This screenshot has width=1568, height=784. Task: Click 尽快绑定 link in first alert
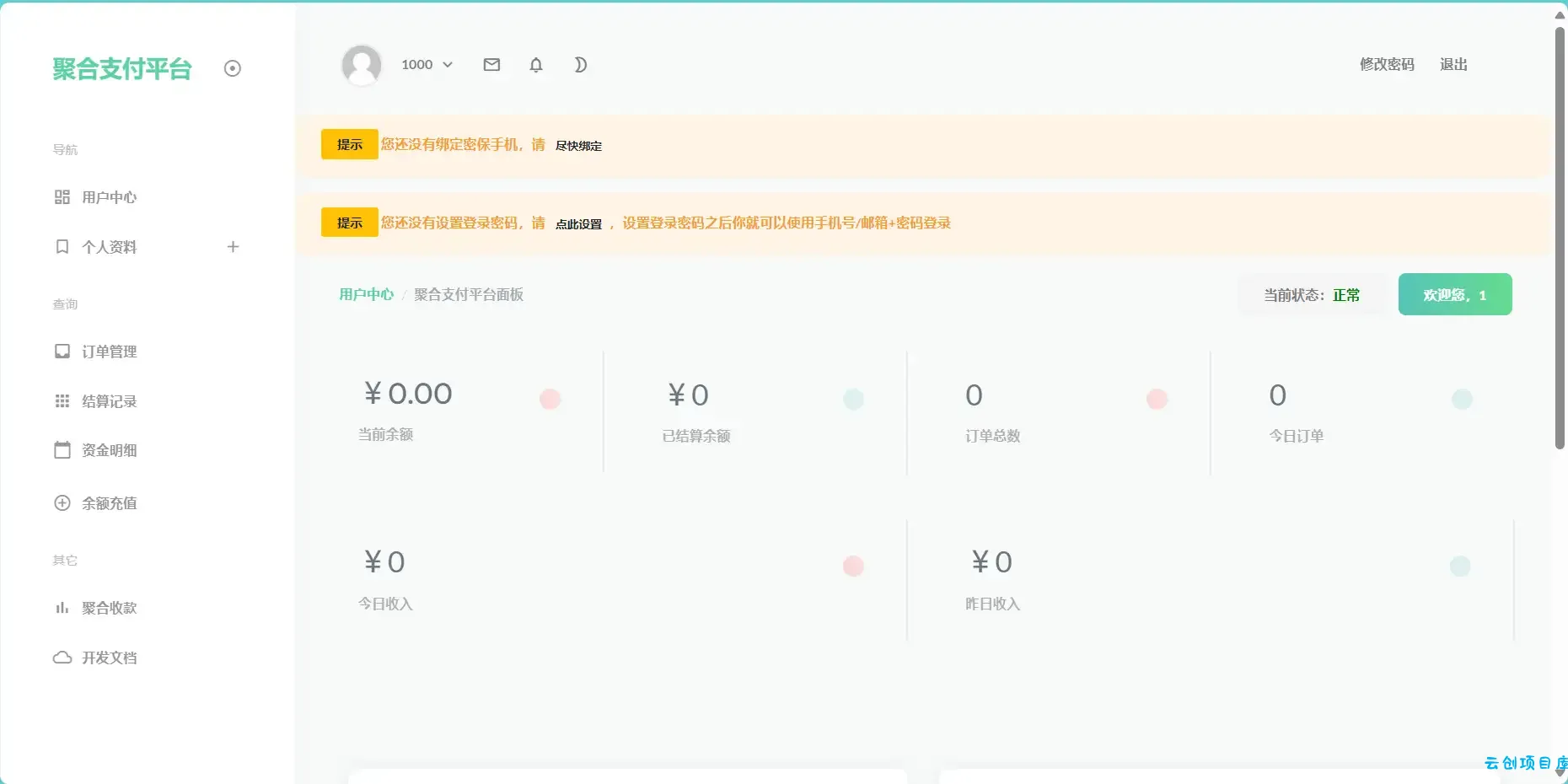(578, 146)
